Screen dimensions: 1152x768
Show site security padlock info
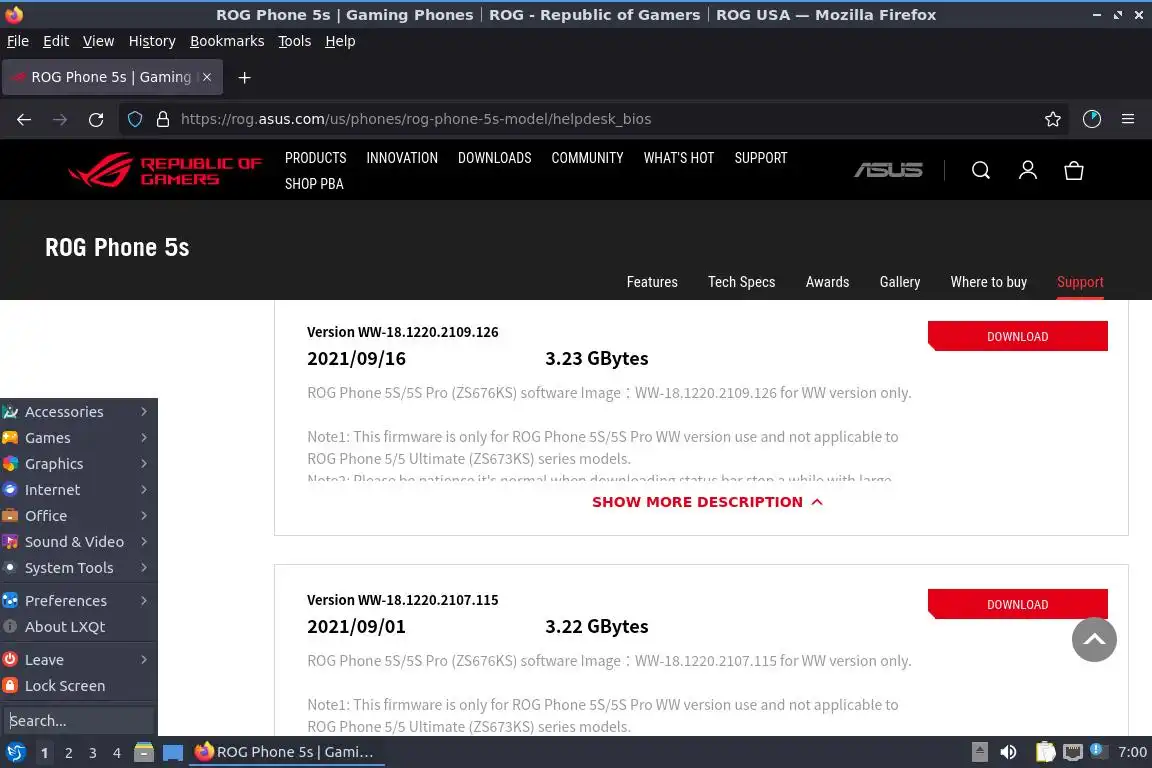pos(163,119)
